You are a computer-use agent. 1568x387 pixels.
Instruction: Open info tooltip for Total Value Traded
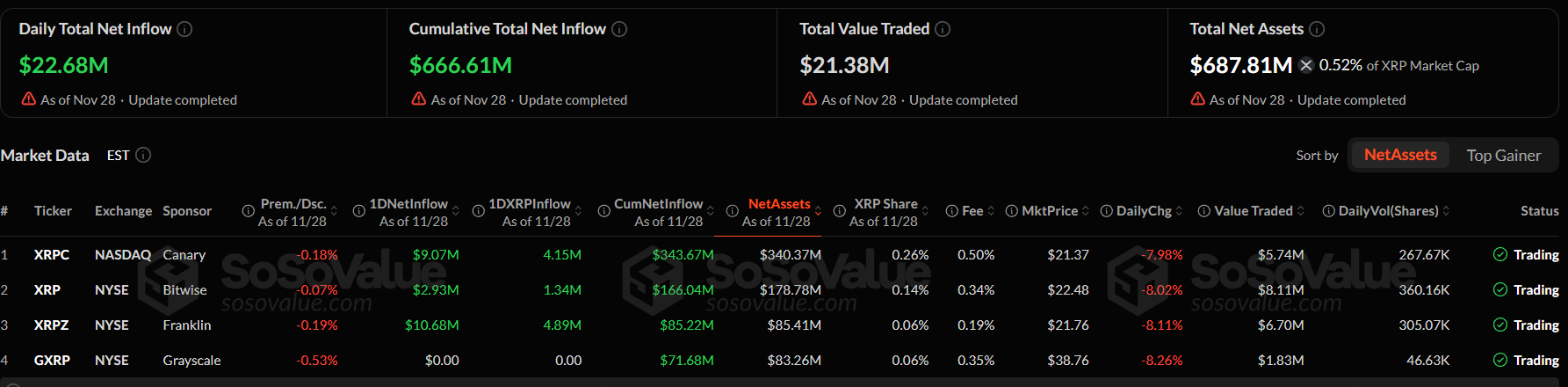pos(943,29)
